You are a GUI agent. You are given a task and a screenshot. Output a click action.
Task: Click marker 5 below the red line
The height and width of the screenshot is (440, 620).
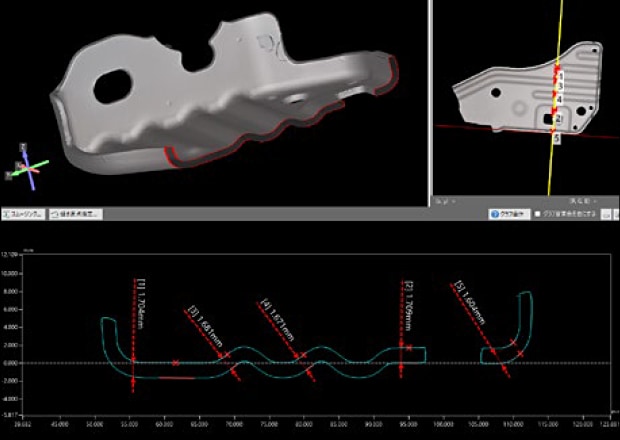click(557, 138)
